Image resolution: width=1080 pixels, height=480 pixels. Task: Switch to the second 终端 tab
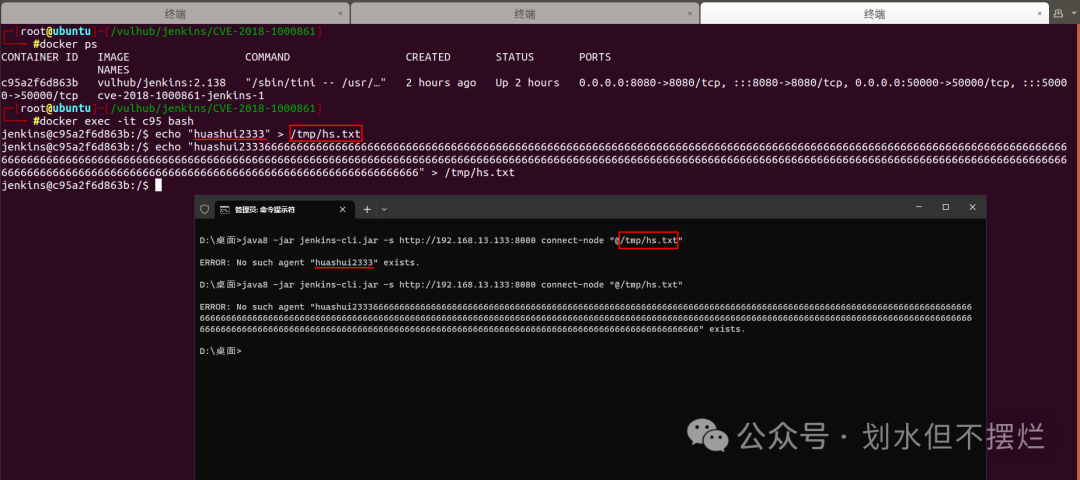[x=525, y=13]
